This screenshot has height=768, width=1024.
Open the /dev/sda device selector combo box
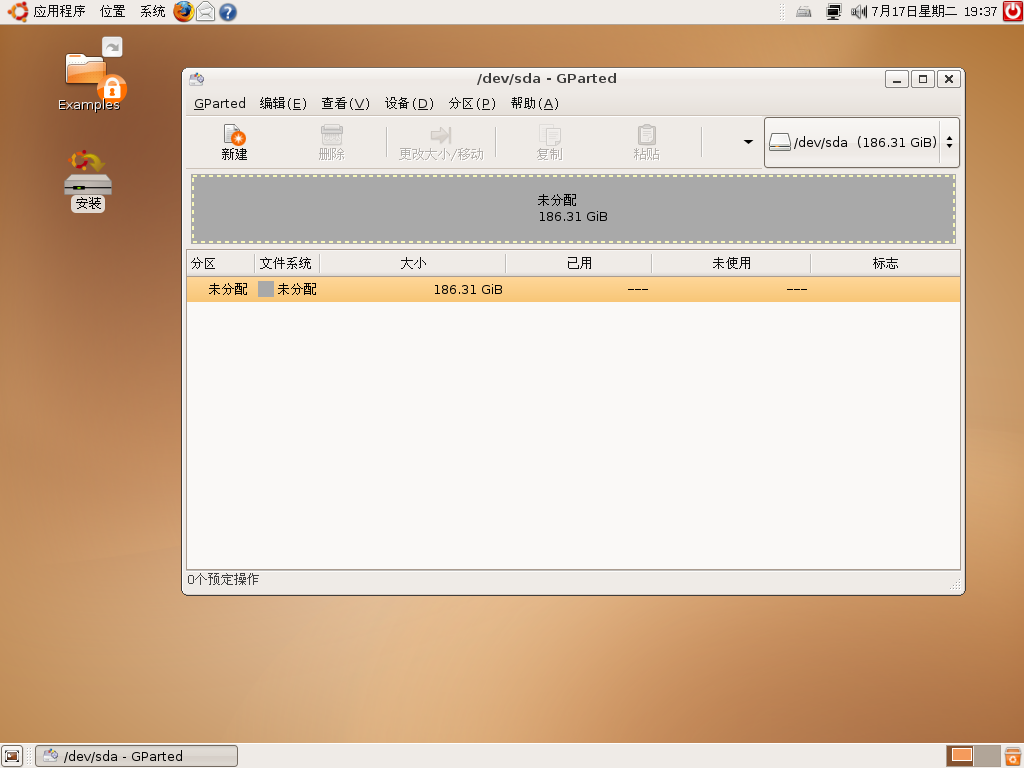(861, 142)
